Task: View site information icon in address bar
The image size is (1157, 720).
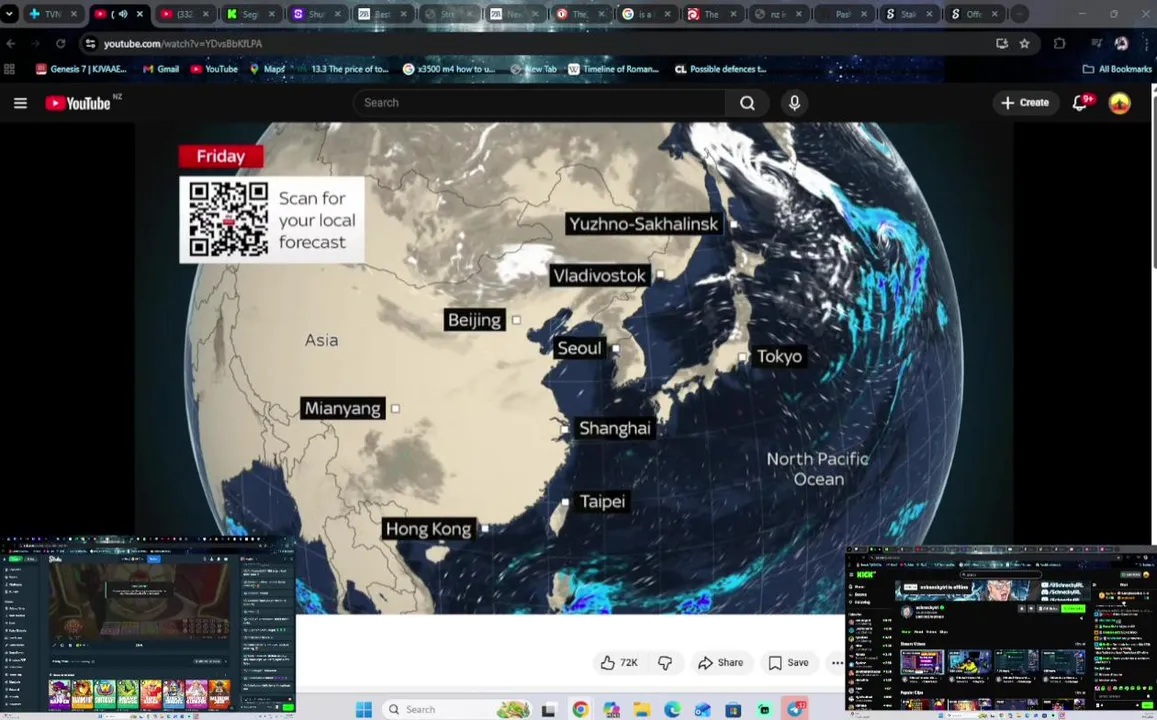Action: pos(90,44)
